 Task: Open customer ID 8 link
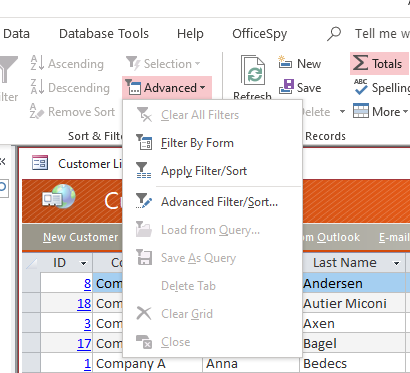[87, 283]
